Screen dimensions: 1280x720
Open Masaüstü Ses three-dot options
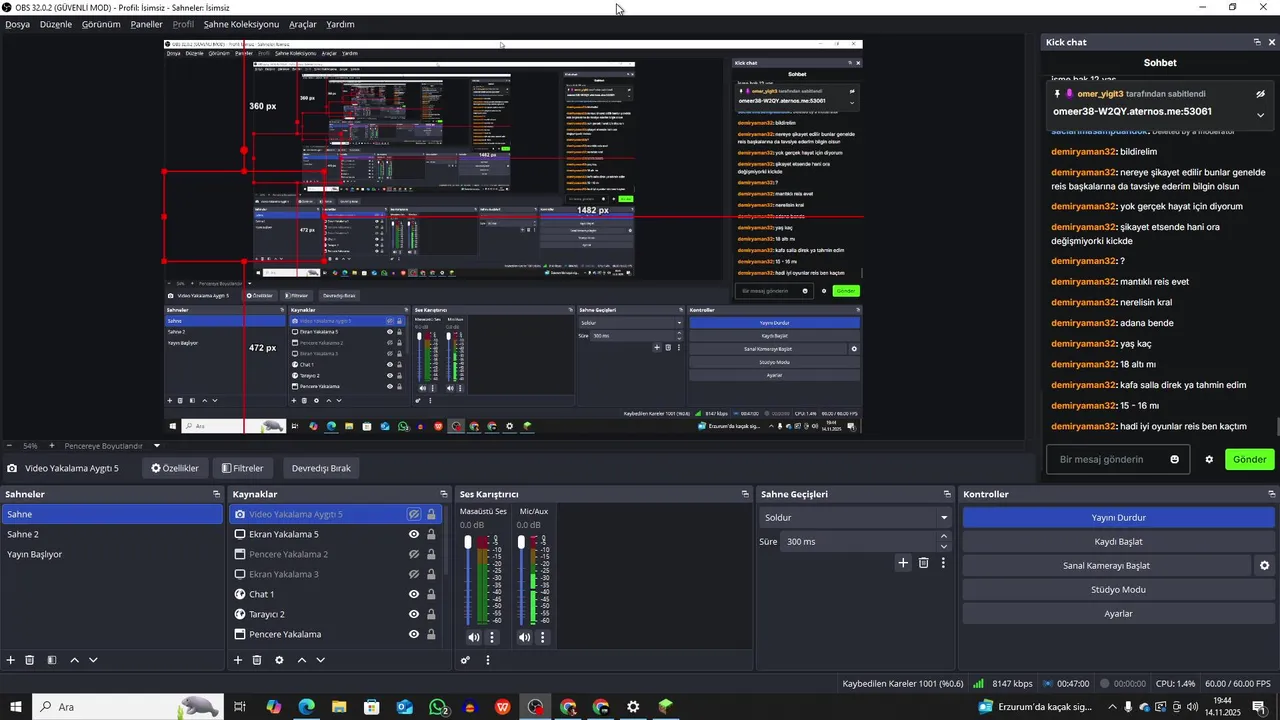pyautogui.click(x=491, y=637)
